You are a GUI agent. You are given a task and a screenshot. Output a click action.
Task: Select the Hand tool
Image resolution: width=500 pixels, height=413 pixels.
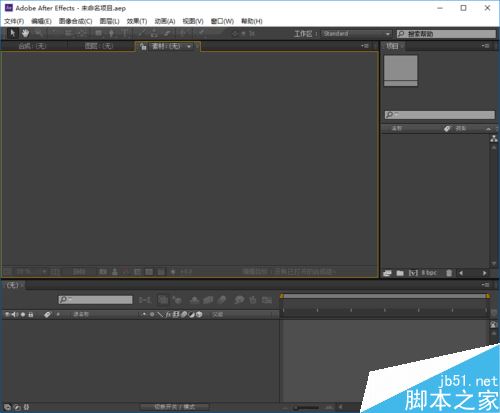tap(25, 33)
